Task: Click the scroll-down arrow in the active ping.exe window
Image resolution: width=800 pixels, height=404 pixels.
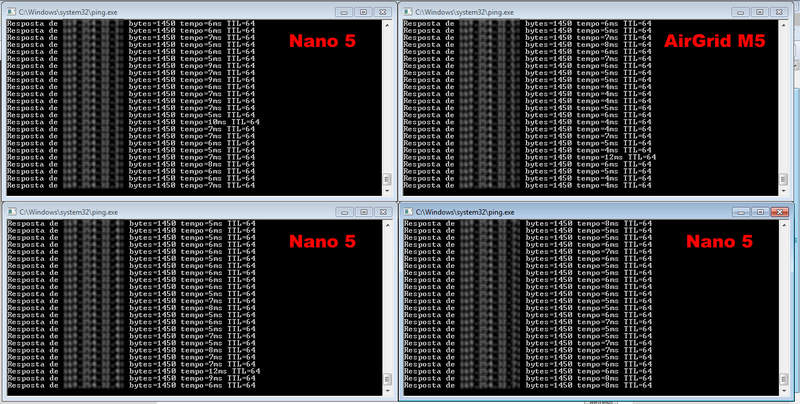Action: coord(784,391)
